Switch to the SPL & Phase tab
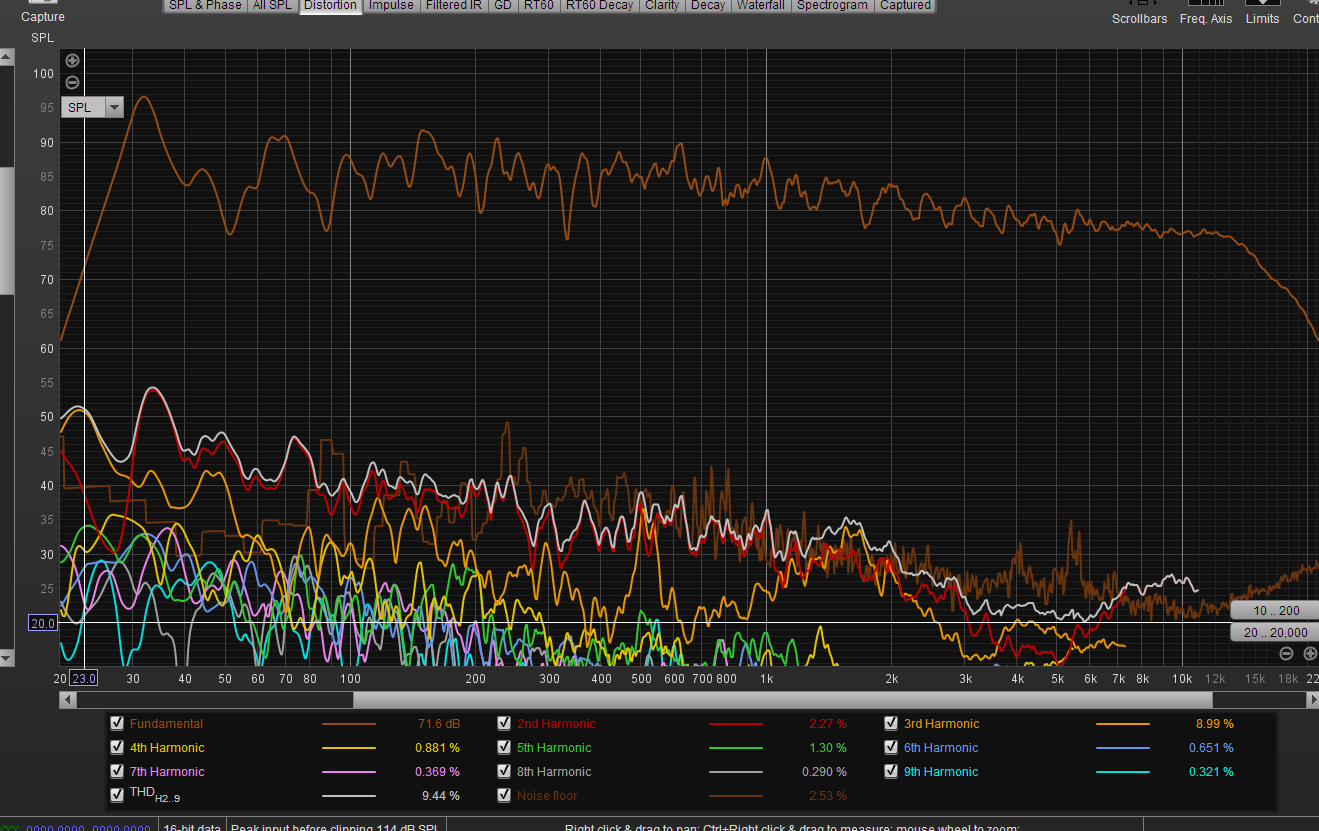The height and width of the screenshot is (831, 1319). pos(205,5)
